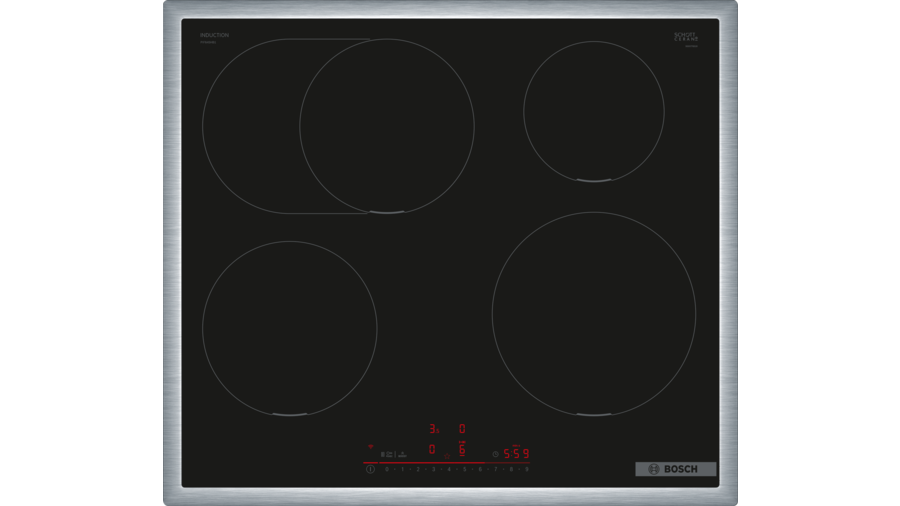The image size is (900, 506).
Task: Set power level 5 on the slider
Action: (x=464, y=469)
